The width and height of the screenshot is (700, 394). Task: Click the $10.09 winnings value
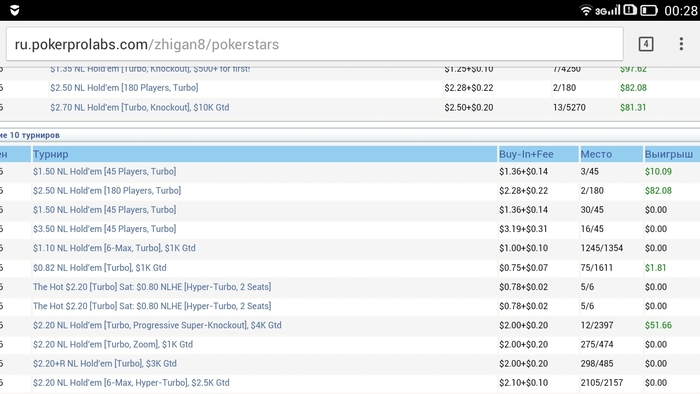tap(658, 171)
